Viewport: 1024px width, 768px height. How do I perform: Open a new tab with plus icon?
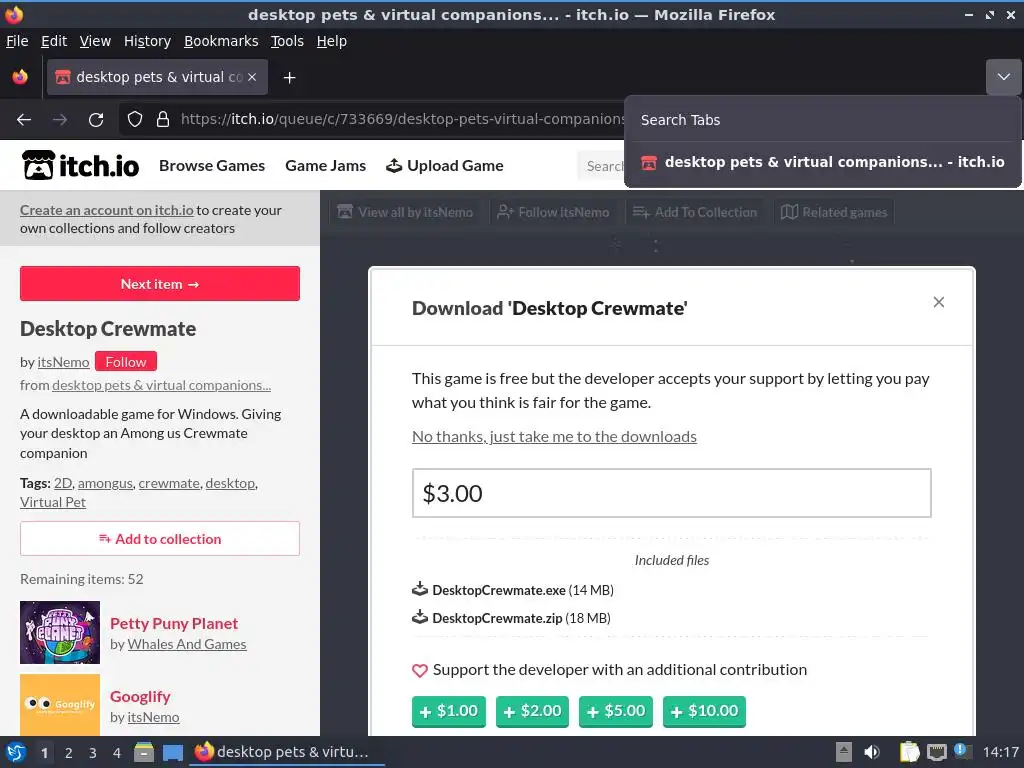pyautogui.click(x=289, y=78)
